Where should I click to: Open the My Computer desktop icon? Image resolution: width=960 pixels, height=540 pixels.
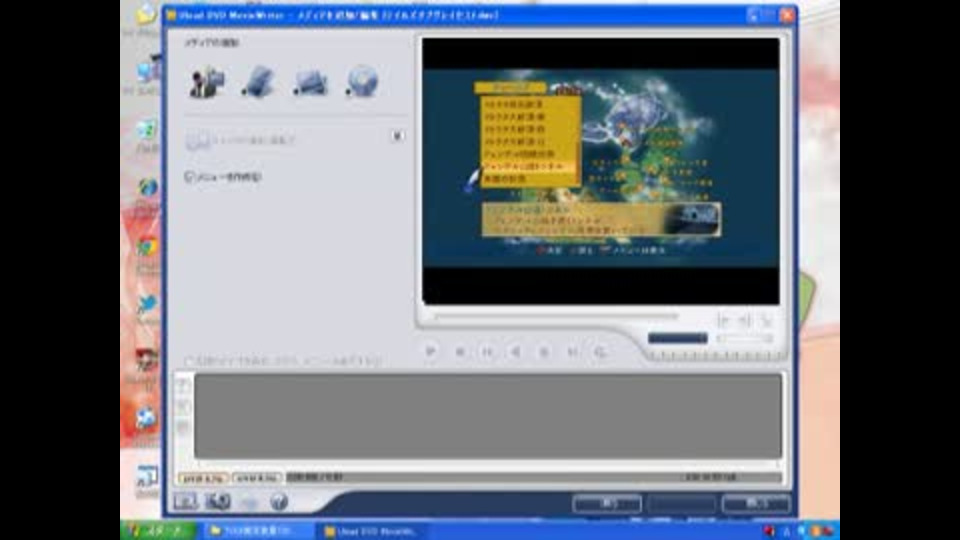pyautogui.click(x=147, y=71)
